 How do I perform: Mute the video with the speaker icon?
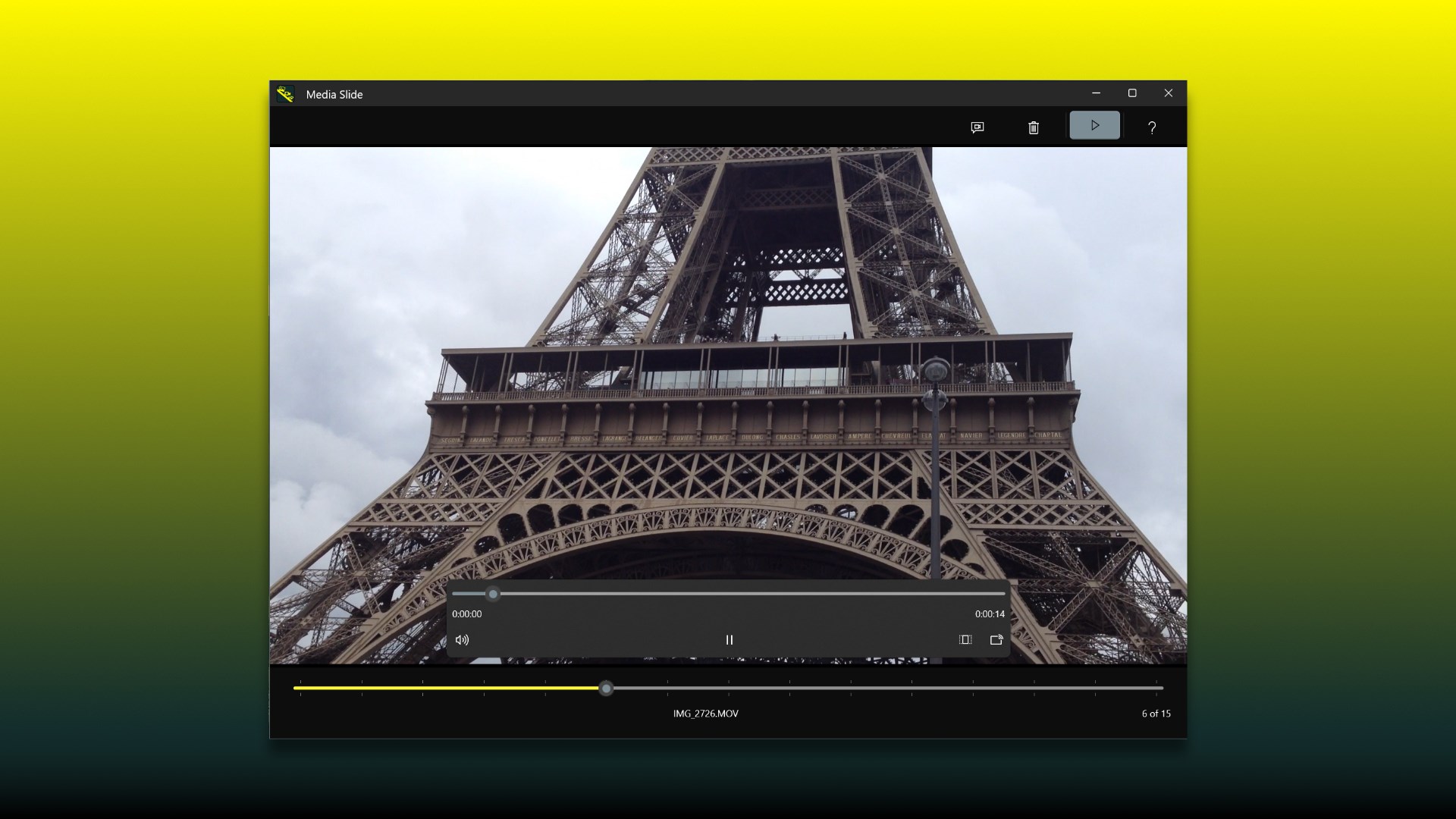(462, 640)
